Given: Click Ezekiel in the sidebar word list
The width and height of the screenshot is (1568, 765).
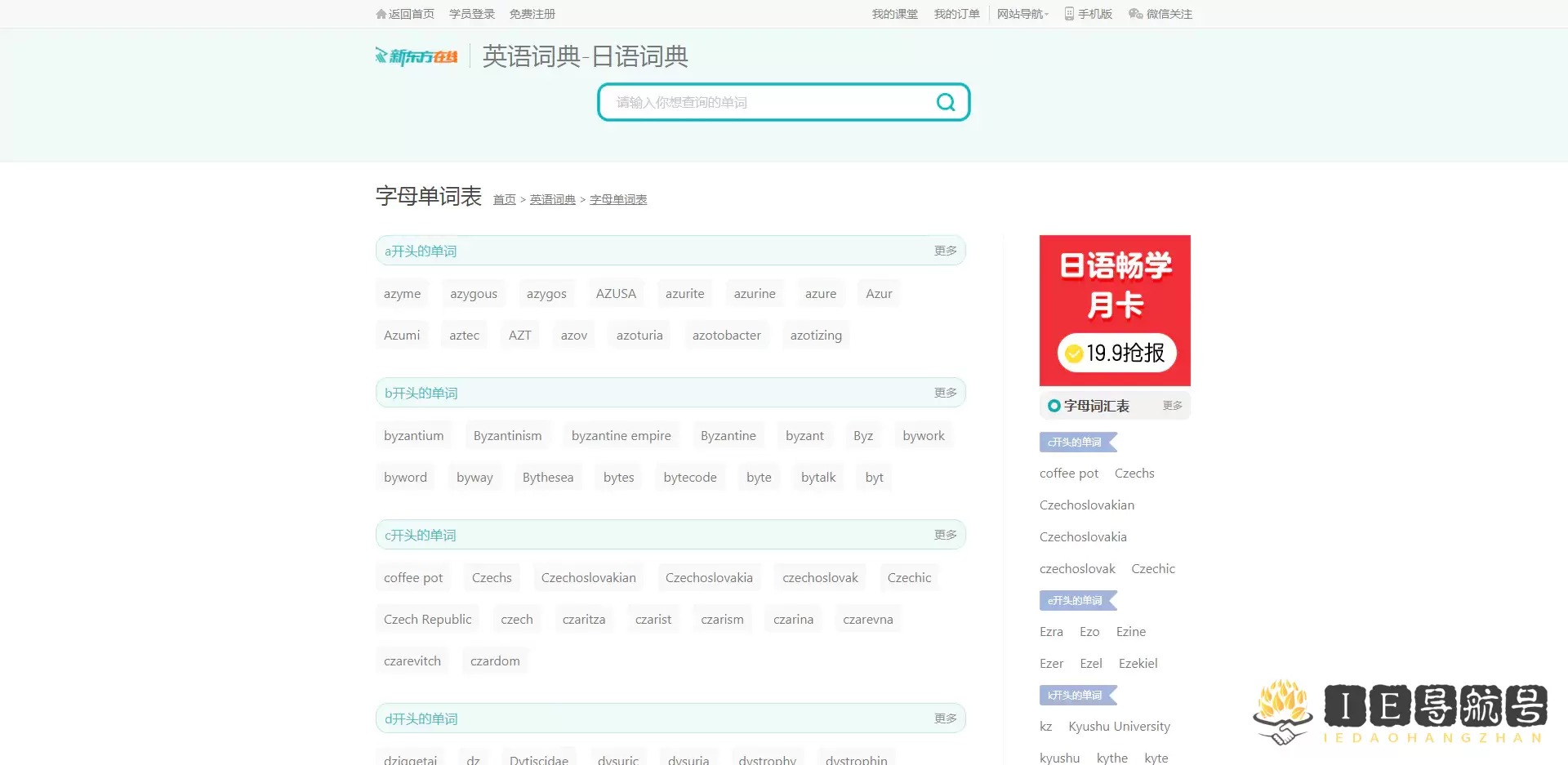Looking at the screenshot, I should (1138, 663).
